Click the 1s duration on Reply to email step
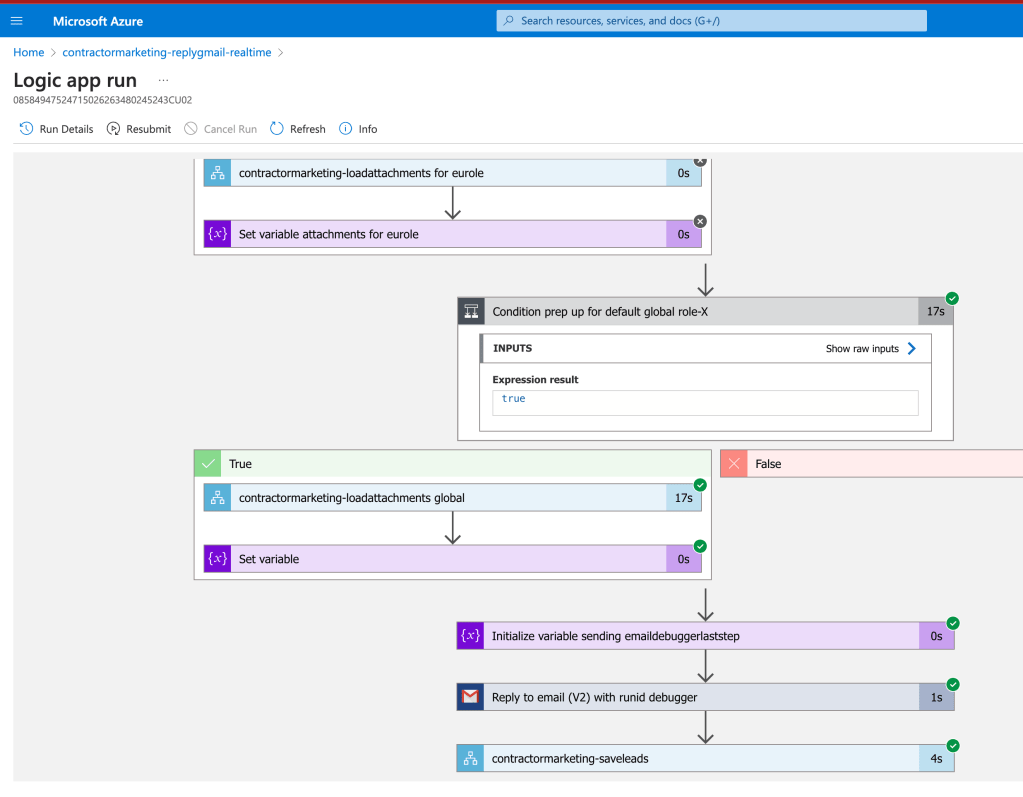Viewport: 1023px width, 797px height. (936, 697)
